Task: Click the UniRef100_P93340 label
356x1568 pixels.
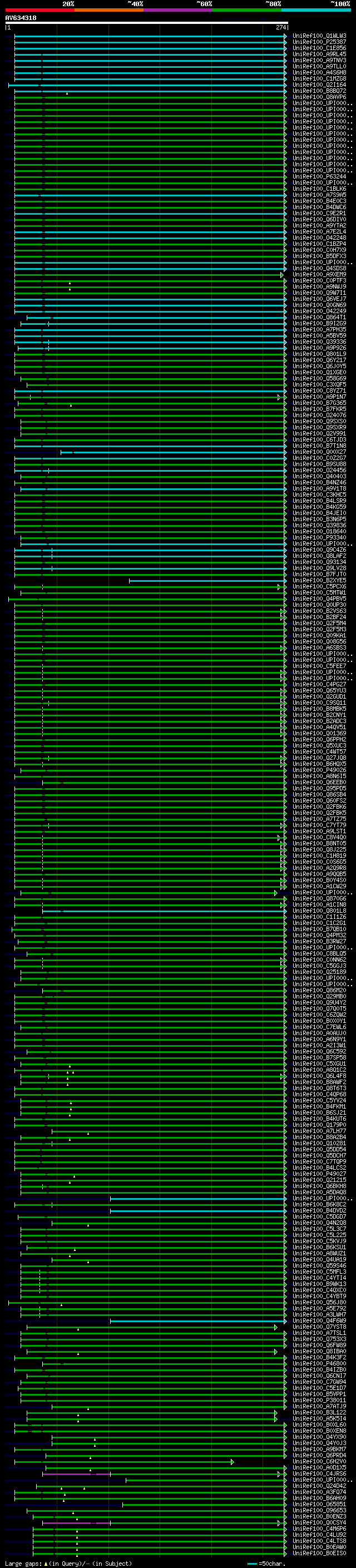Action: (x=319, y=537)
